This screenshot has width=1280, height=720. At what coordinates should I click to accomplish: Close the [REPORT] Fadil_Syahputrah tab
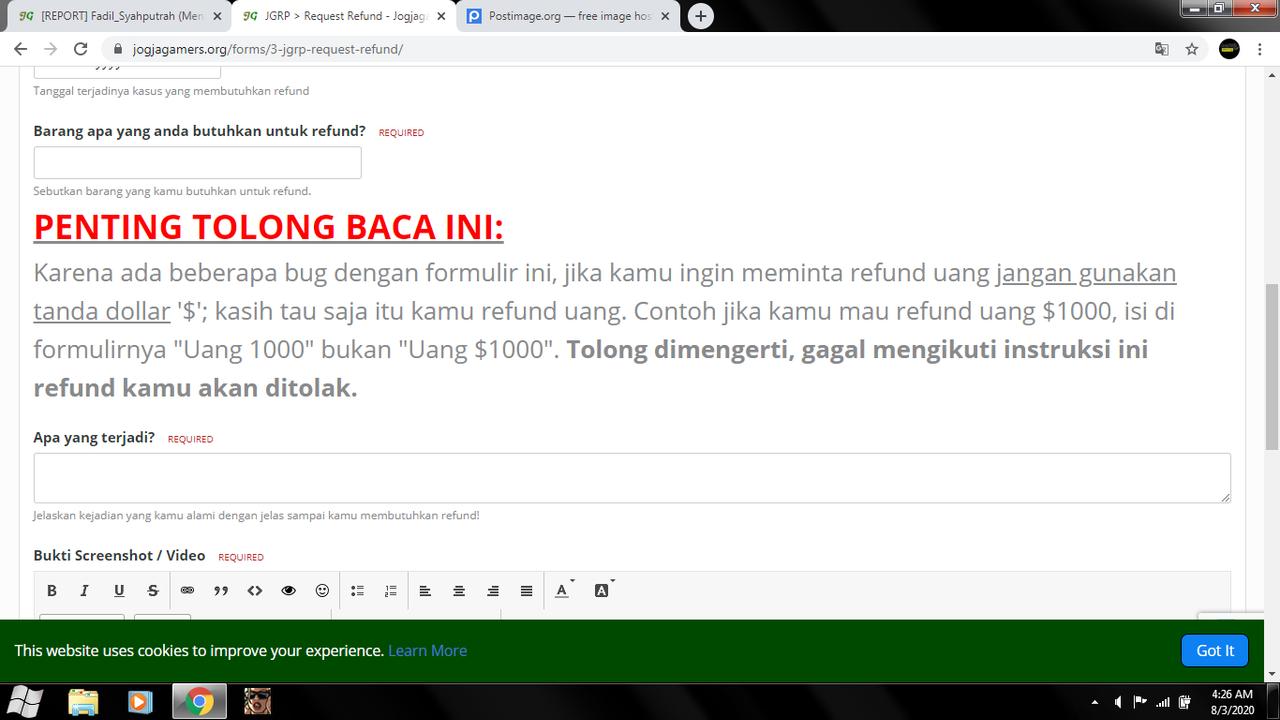[217, 16]
